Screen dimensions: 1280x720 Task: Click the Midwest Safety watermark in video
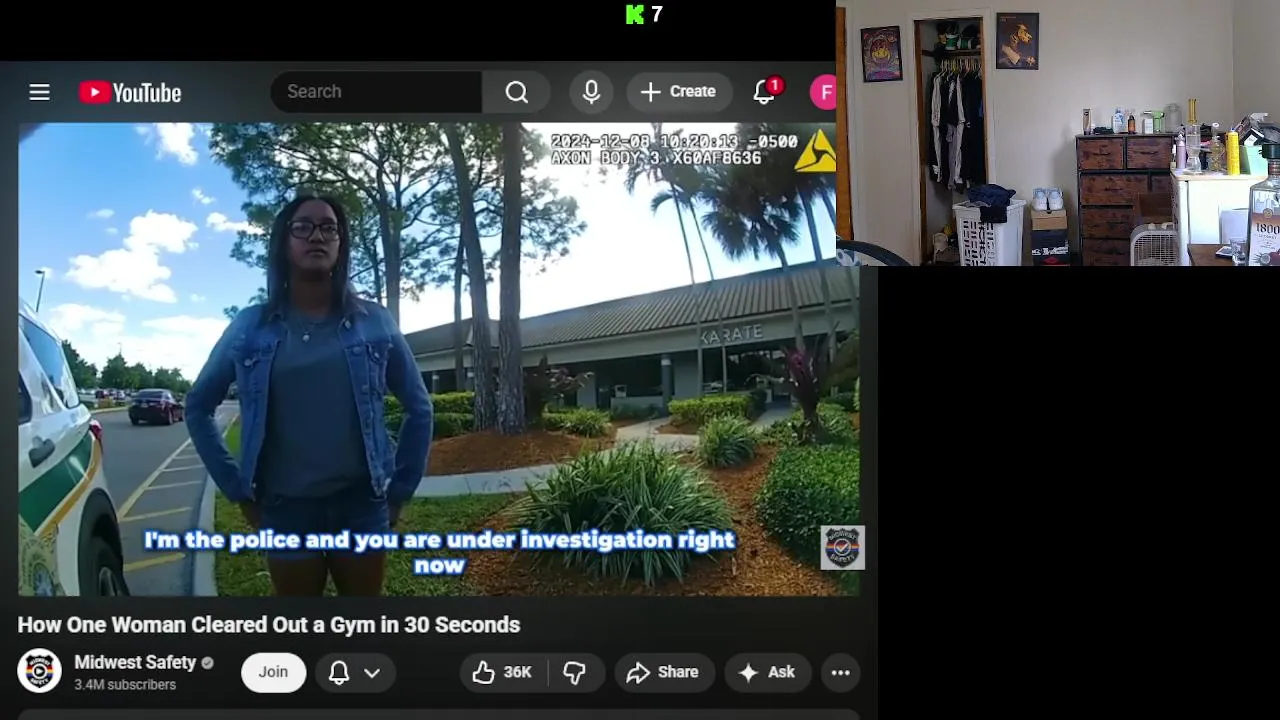[x=842, y=547]
